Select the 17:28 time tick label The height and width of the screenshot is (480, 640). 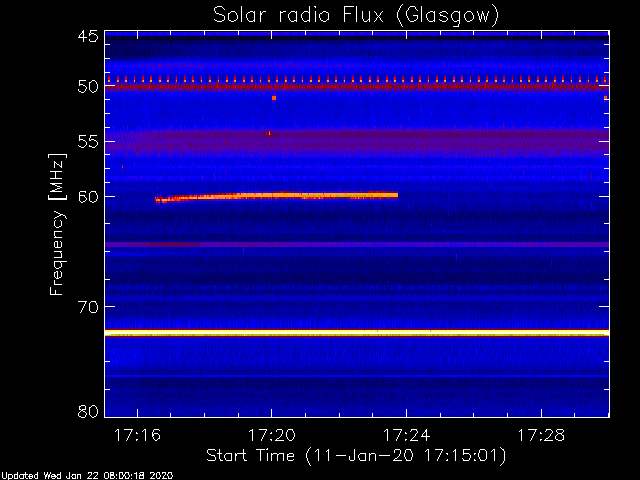tap(541, 435)
